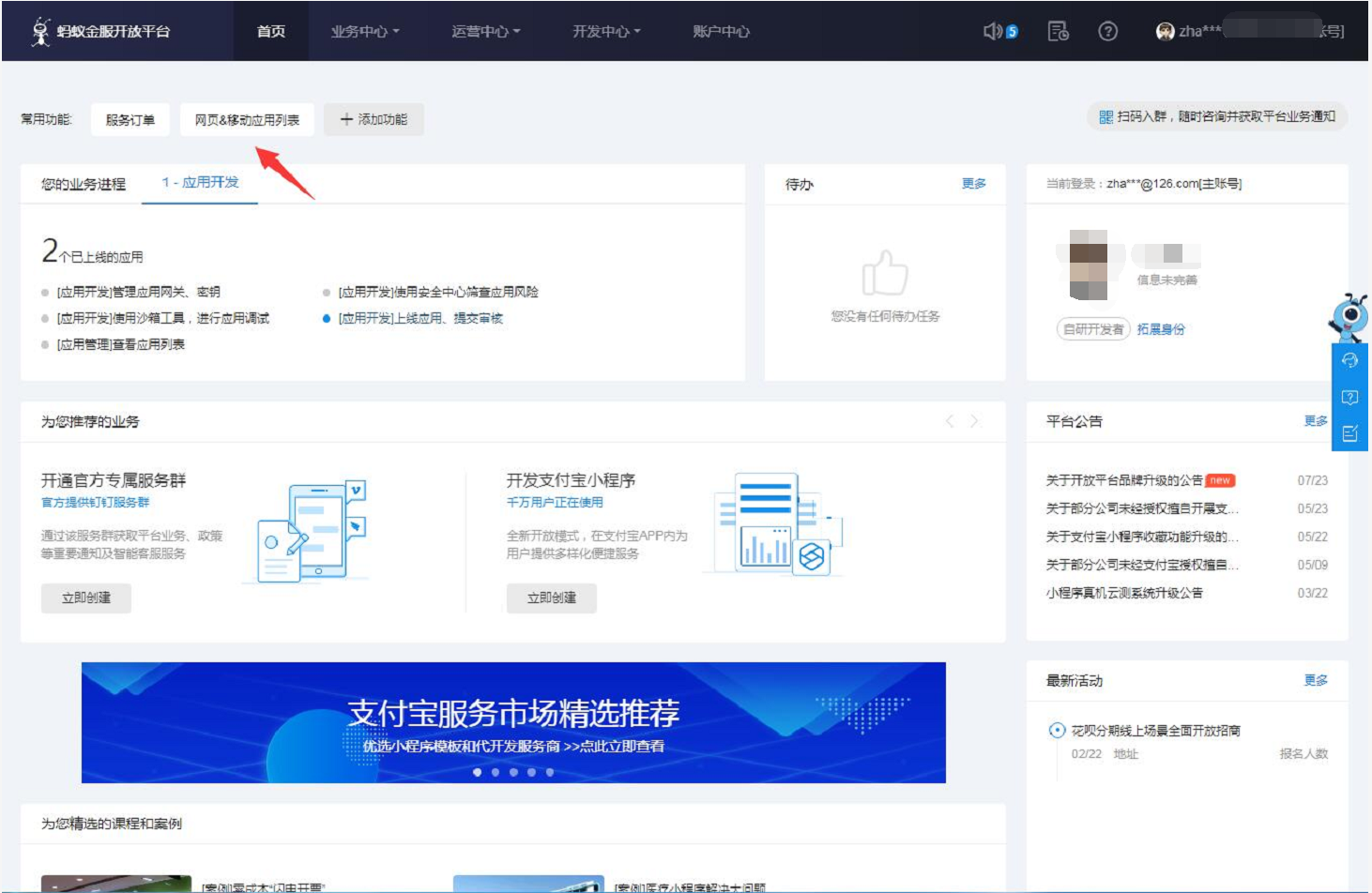
Task: Open the sidebar feedback edit icon
Action: (1349, 433)
